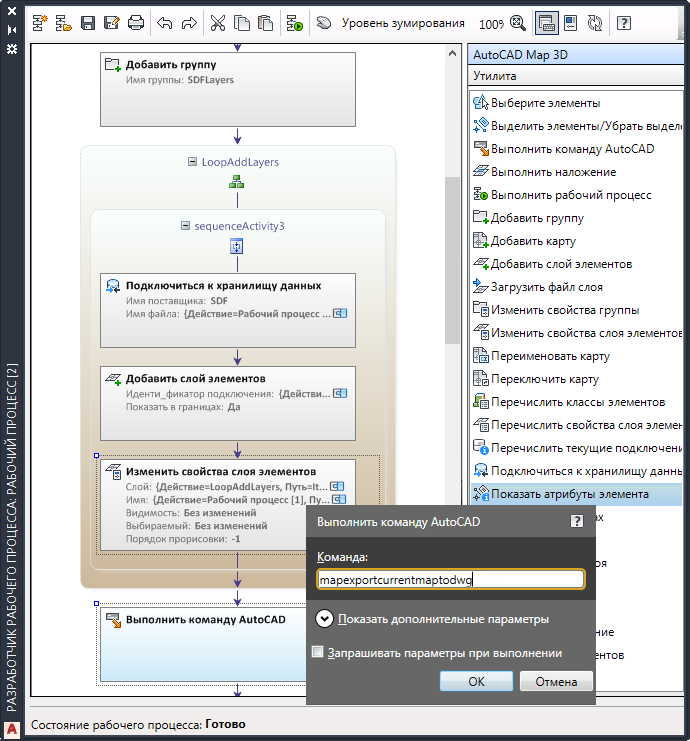Copy the selected activity

pyautogui.click(x=242, y=23)
